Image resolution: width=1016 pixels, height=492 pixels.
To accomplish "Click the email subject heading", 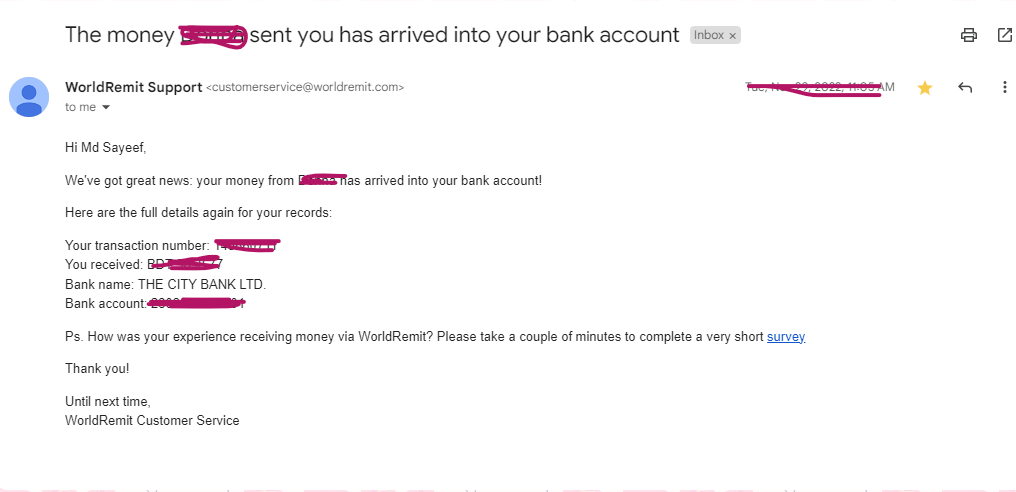I will click(x=372, y=35).
